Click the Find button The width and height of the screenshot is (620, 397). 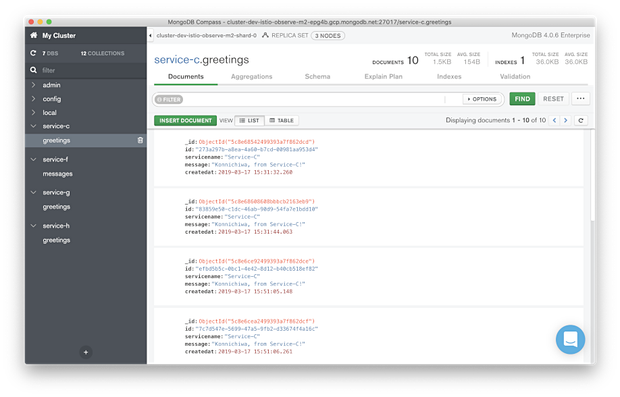click(x=522, y=98)
